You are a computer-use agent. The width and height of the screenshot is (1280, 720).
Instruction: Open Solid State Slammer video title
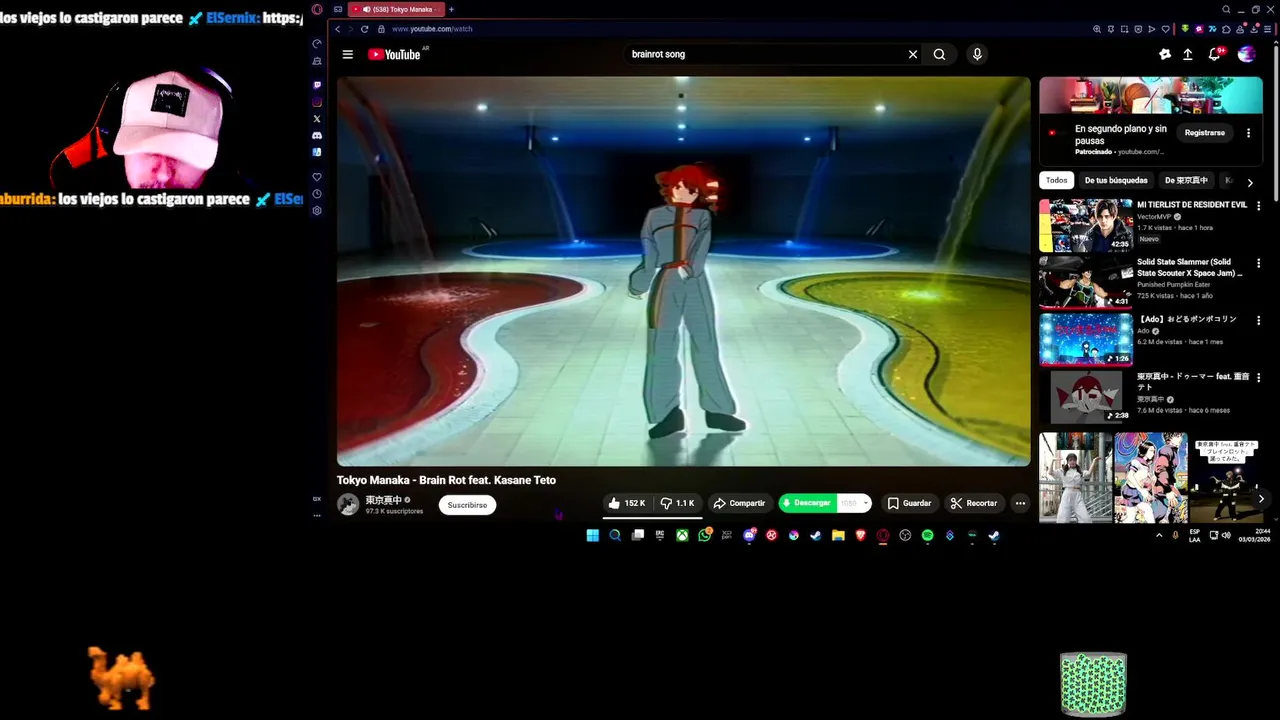coord(1189,267)
